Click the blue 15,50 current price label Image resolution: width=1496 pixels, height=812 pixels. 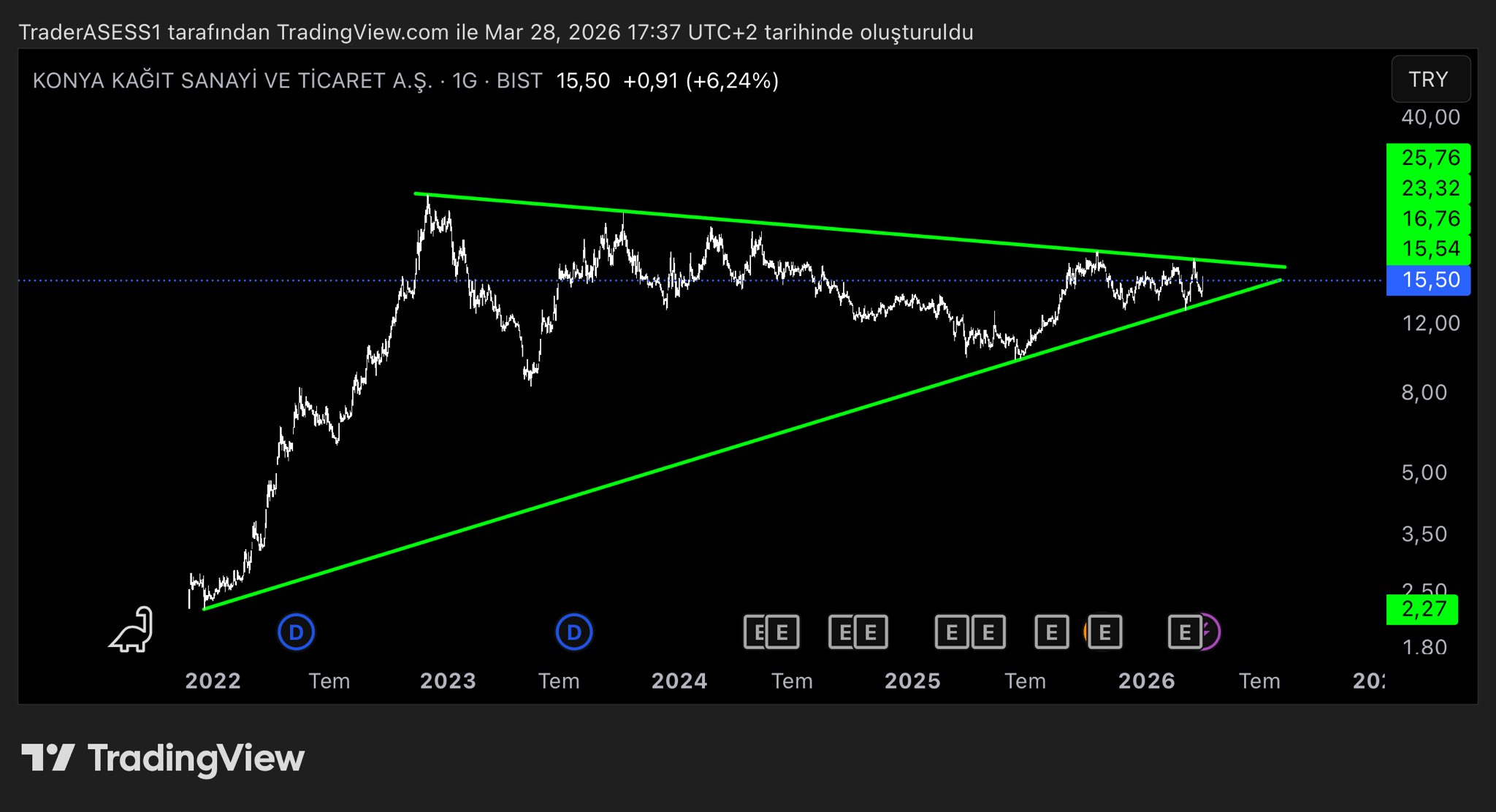click(1429, 280)
